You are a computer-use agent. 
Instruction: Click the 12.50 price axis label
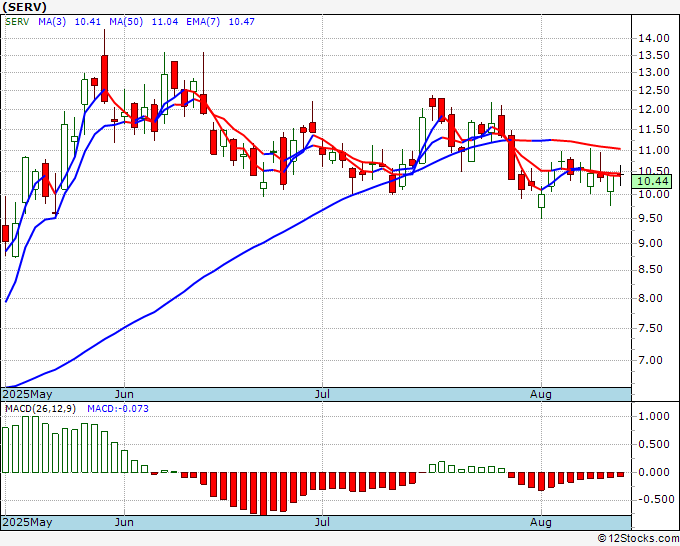[654, 90]
